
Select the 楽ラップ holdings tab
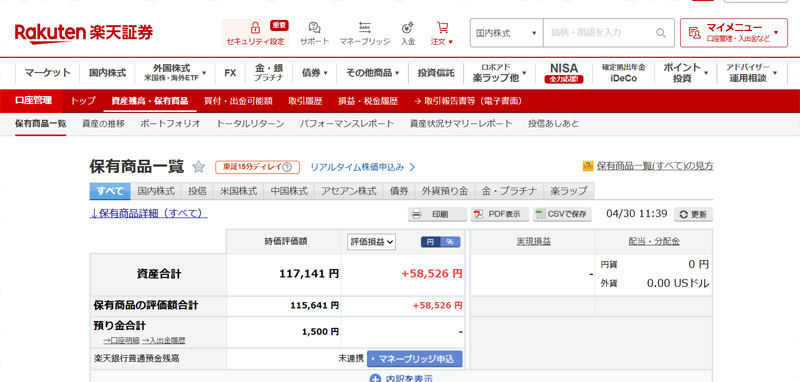[569, 191]
